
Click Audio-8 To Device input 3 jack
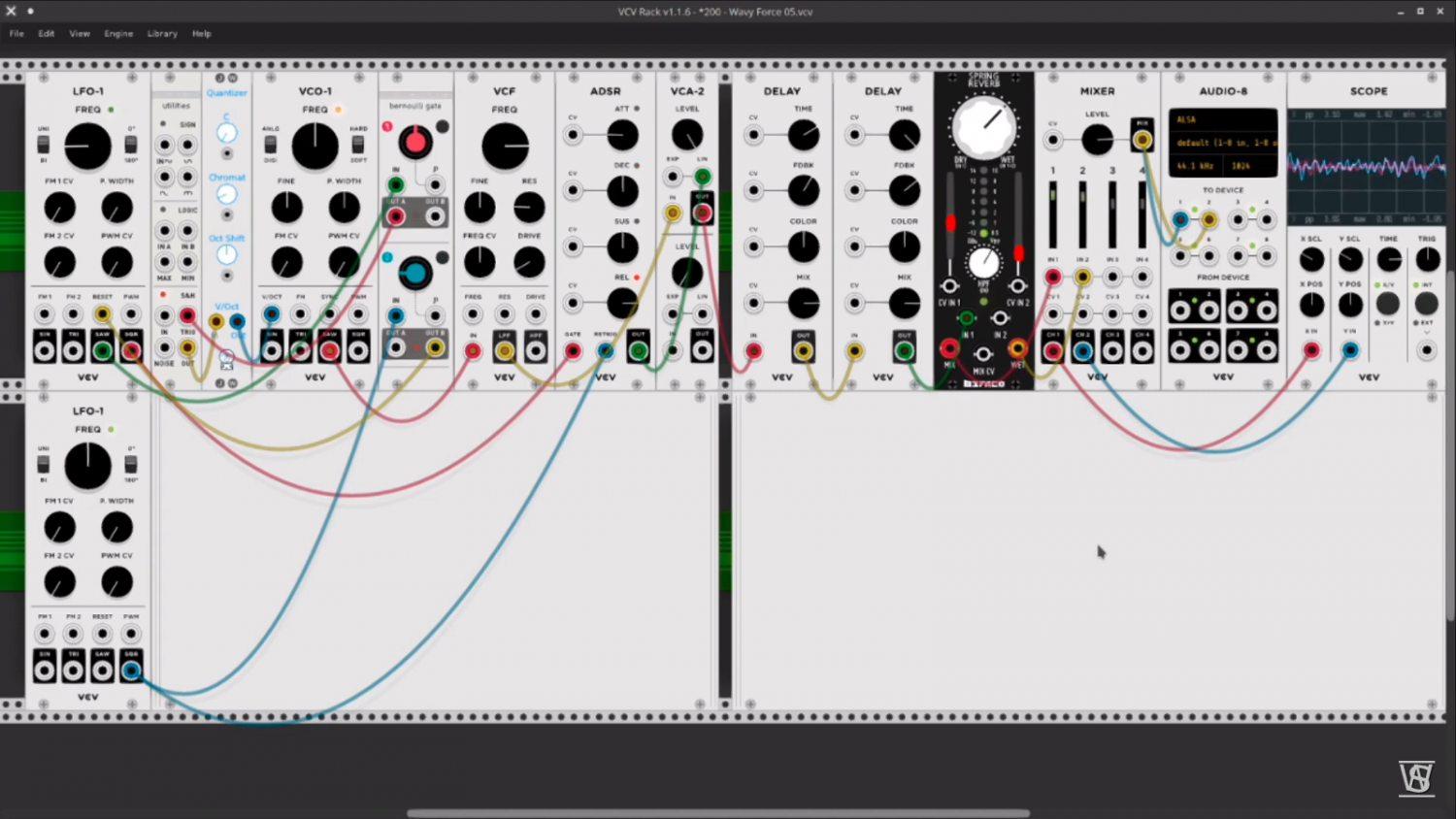1238,219
